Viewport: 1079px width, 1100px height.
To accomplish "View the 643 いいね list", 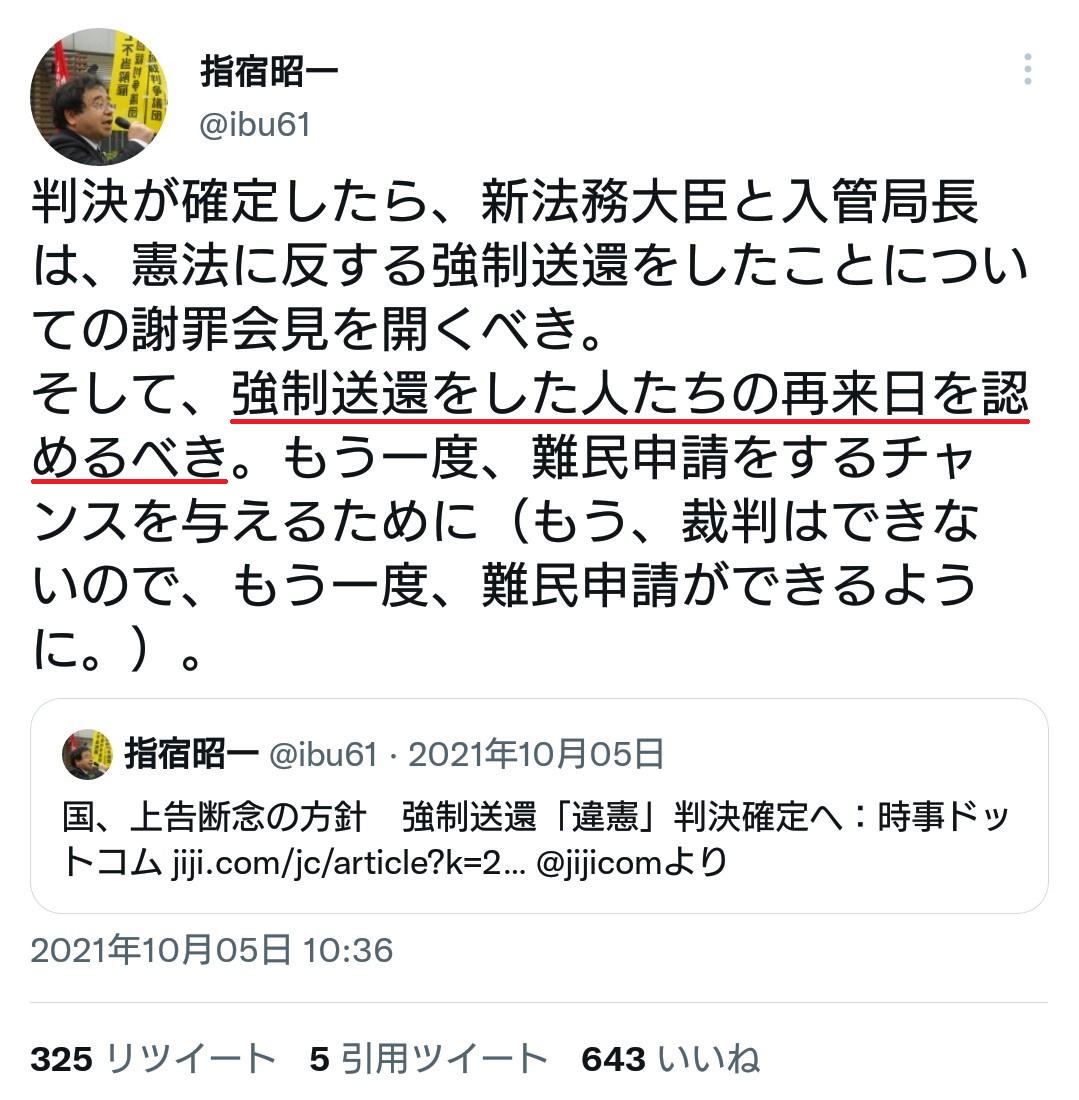I will 671,1059.
